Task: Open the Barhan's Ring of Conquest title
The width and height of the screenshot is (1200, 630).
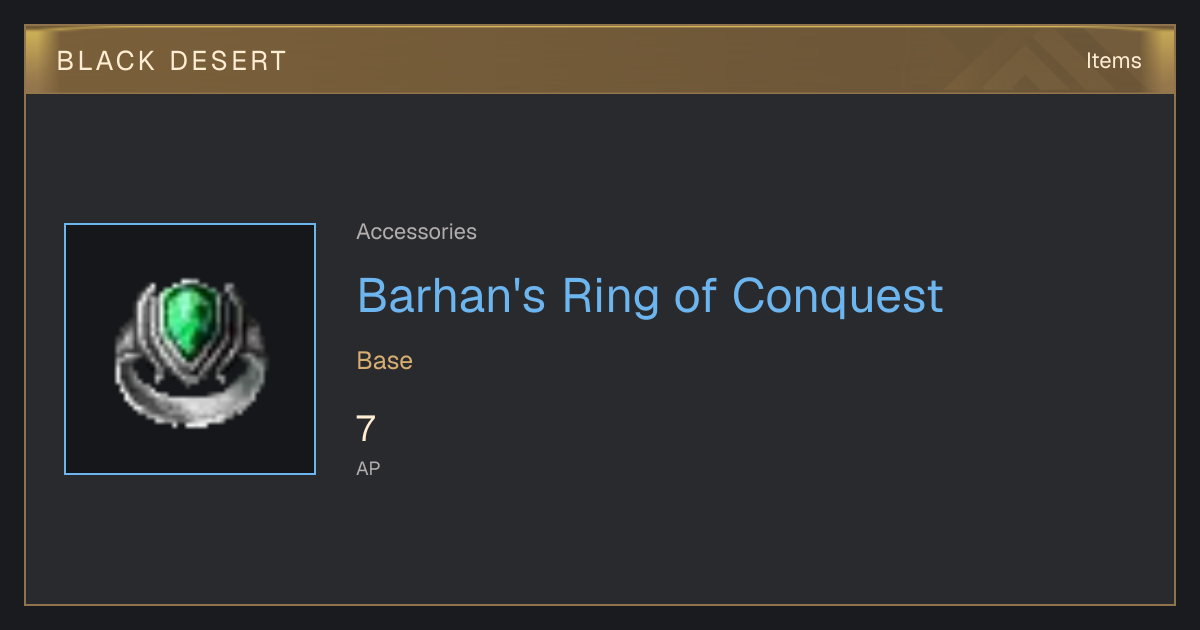Action: pyautogui.click(x=650, y=295)
